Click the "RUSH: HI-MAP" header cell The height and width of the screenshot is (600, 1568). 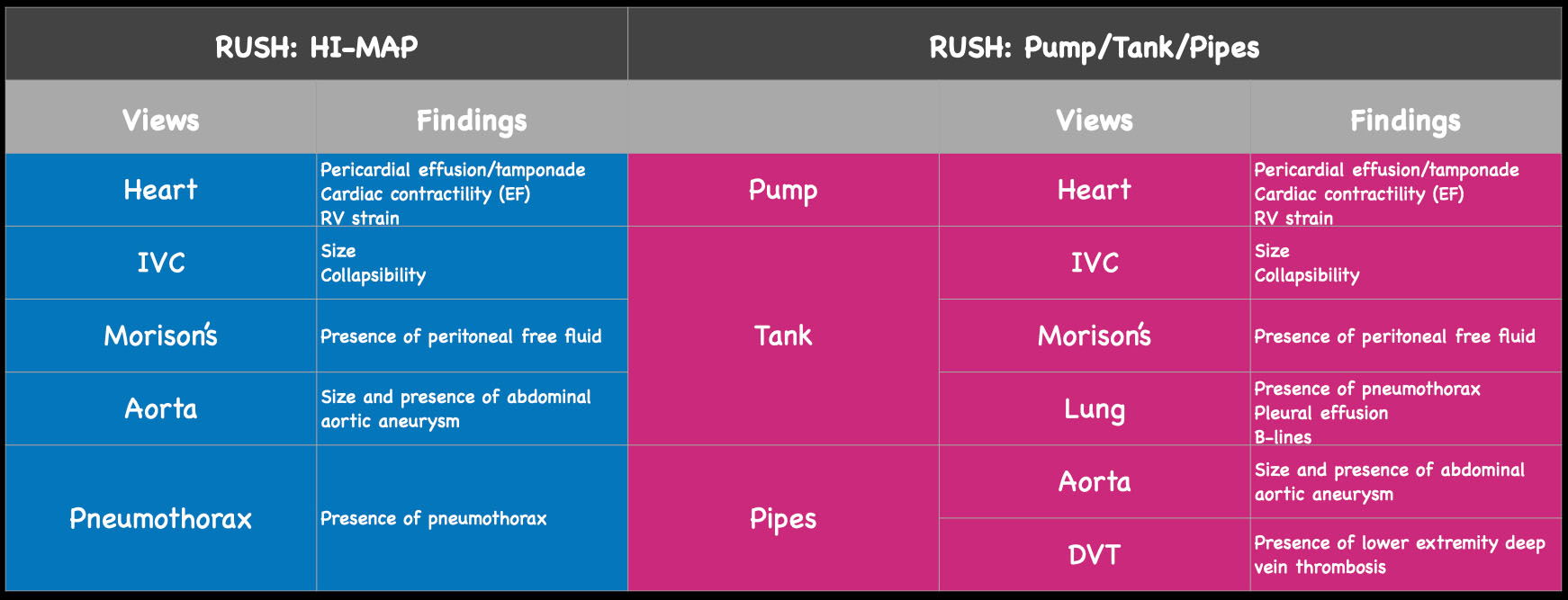316,46
